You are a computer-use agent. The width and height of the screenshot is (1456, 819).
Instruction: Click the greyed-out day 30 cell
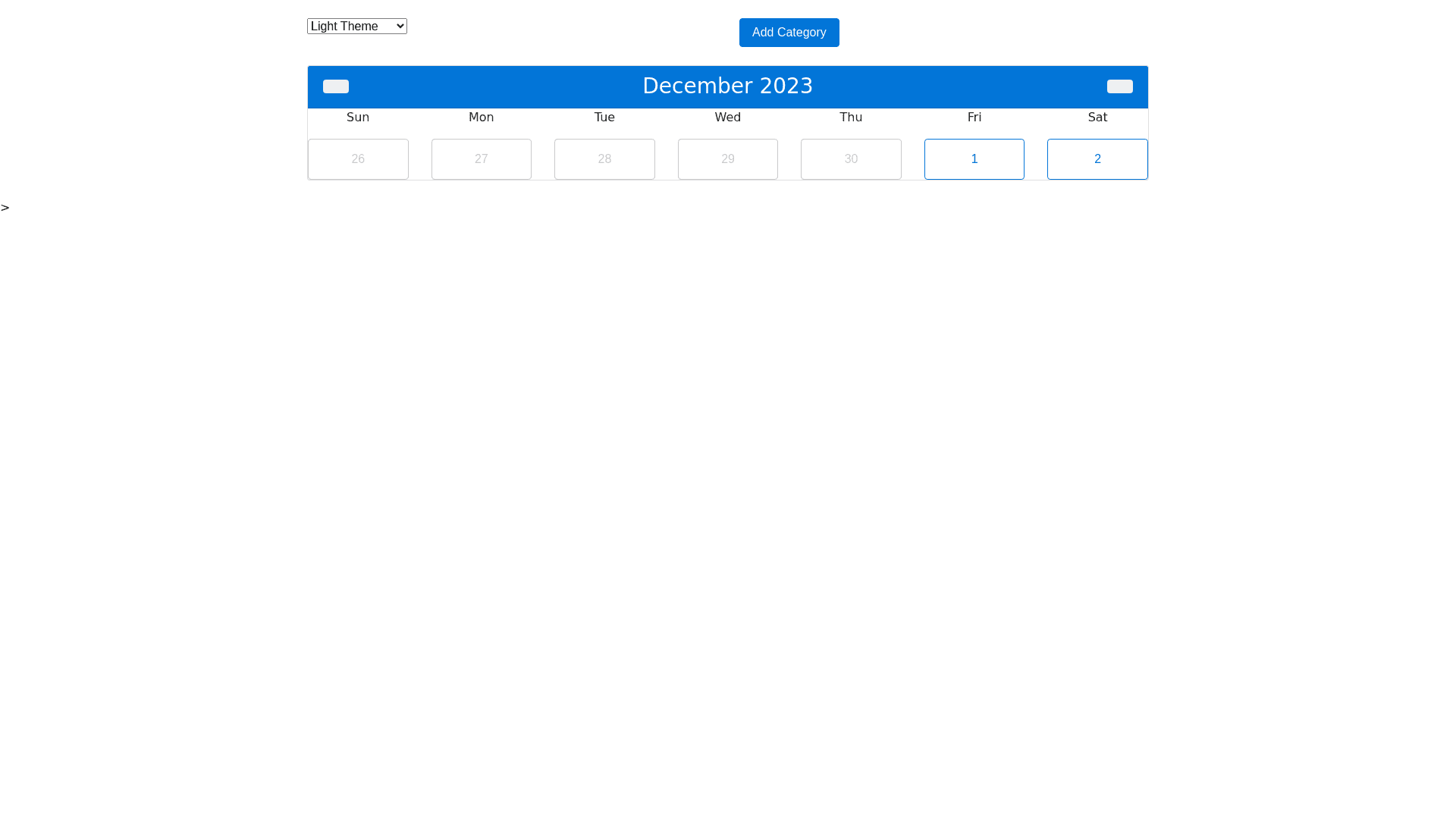pyautogui.click(x=851, y=159)
